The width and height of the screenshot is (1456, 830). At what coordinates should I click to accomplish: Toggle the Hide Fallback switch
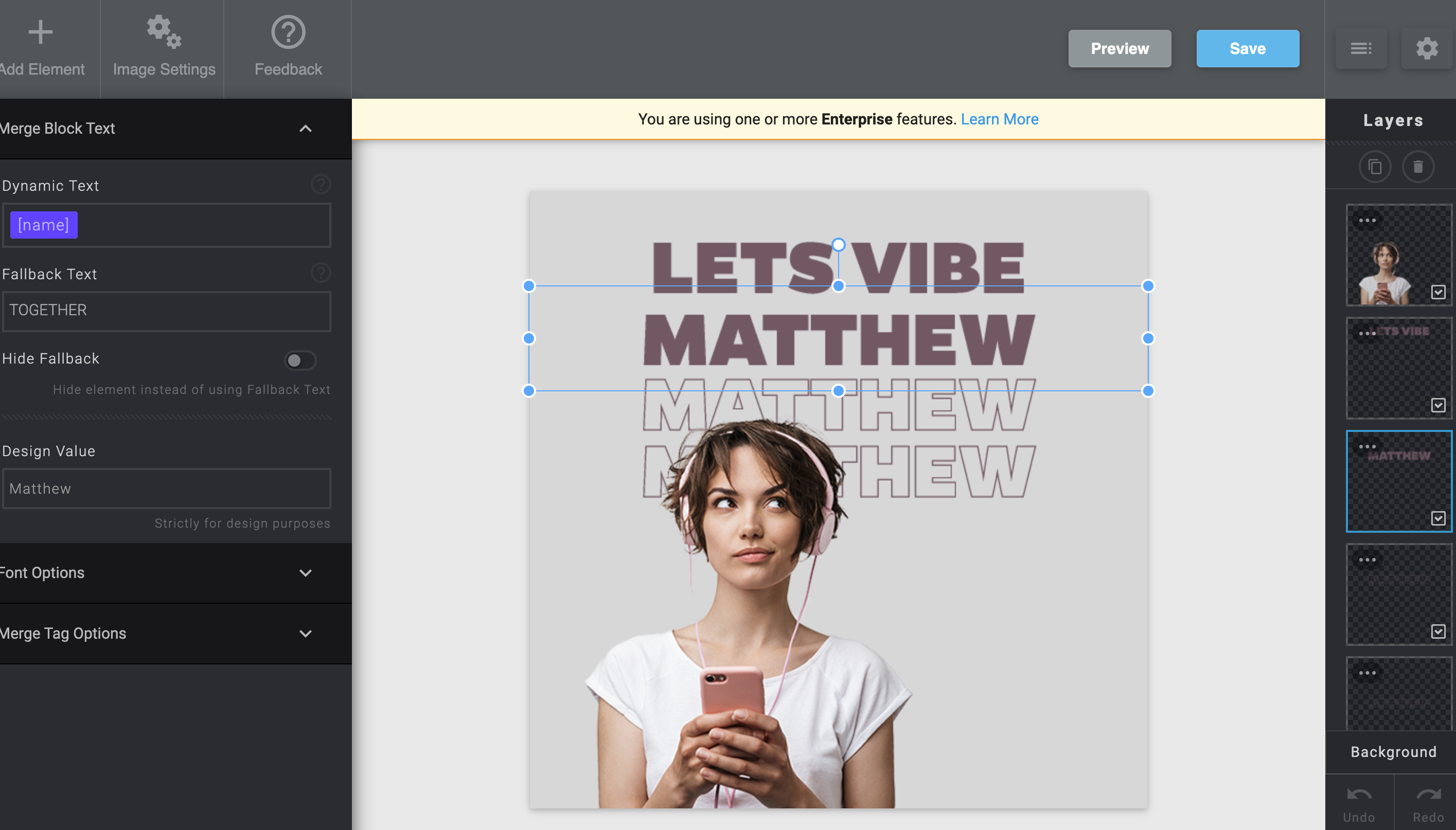(x=300, y=360)
